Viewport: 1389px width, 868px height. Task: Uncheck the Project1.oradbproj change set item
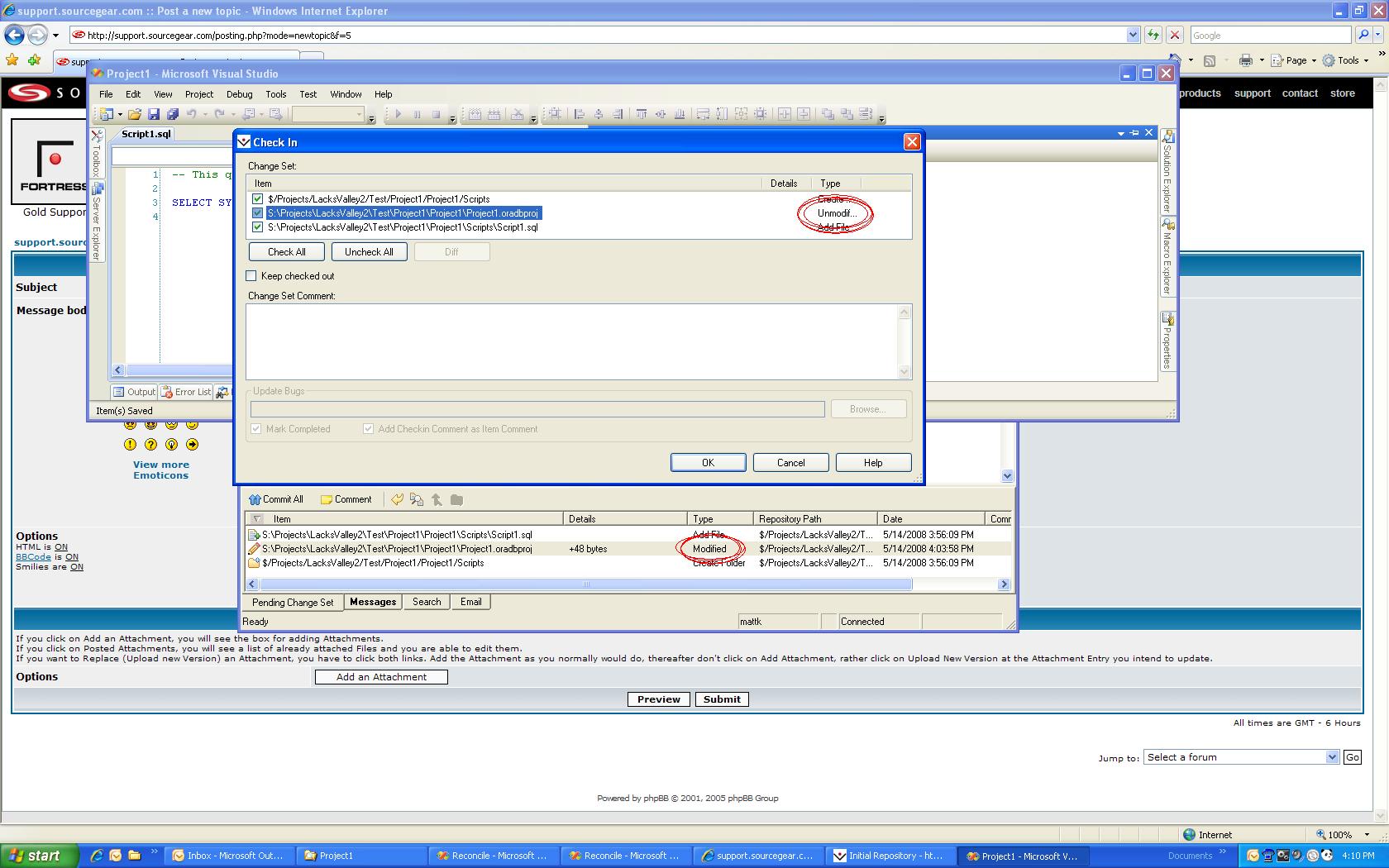258,213
